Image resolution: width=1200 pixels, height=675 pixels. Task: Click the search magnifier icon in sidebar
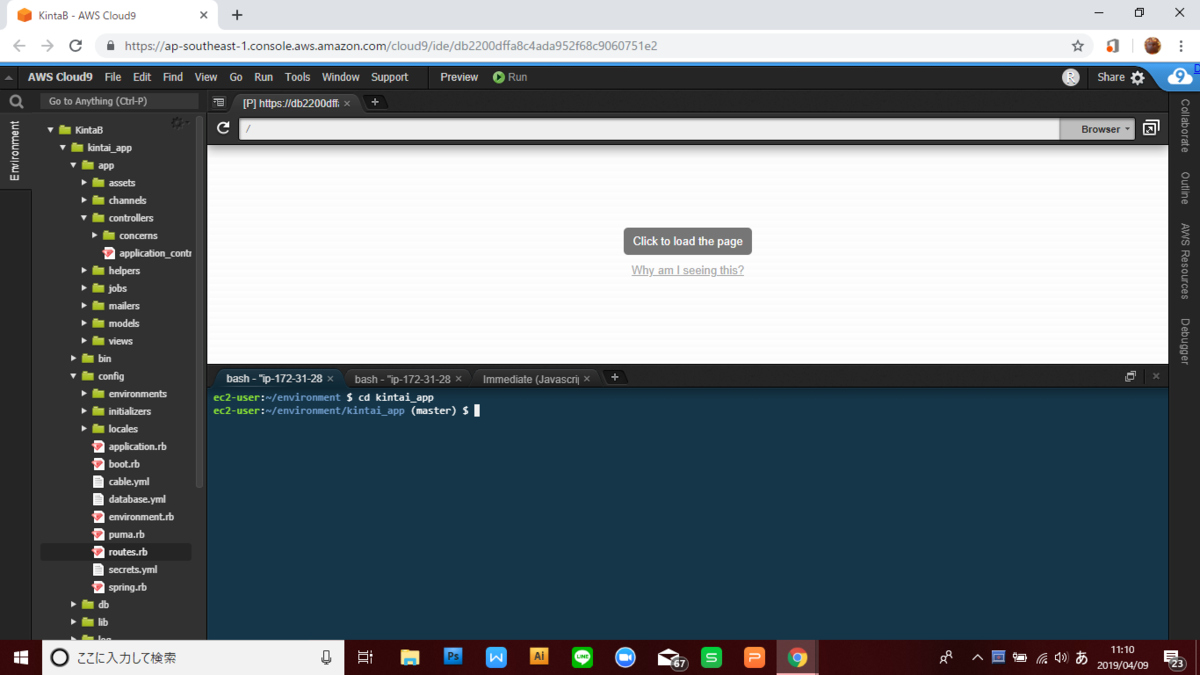pyautogui.click(x=16, y=101)
